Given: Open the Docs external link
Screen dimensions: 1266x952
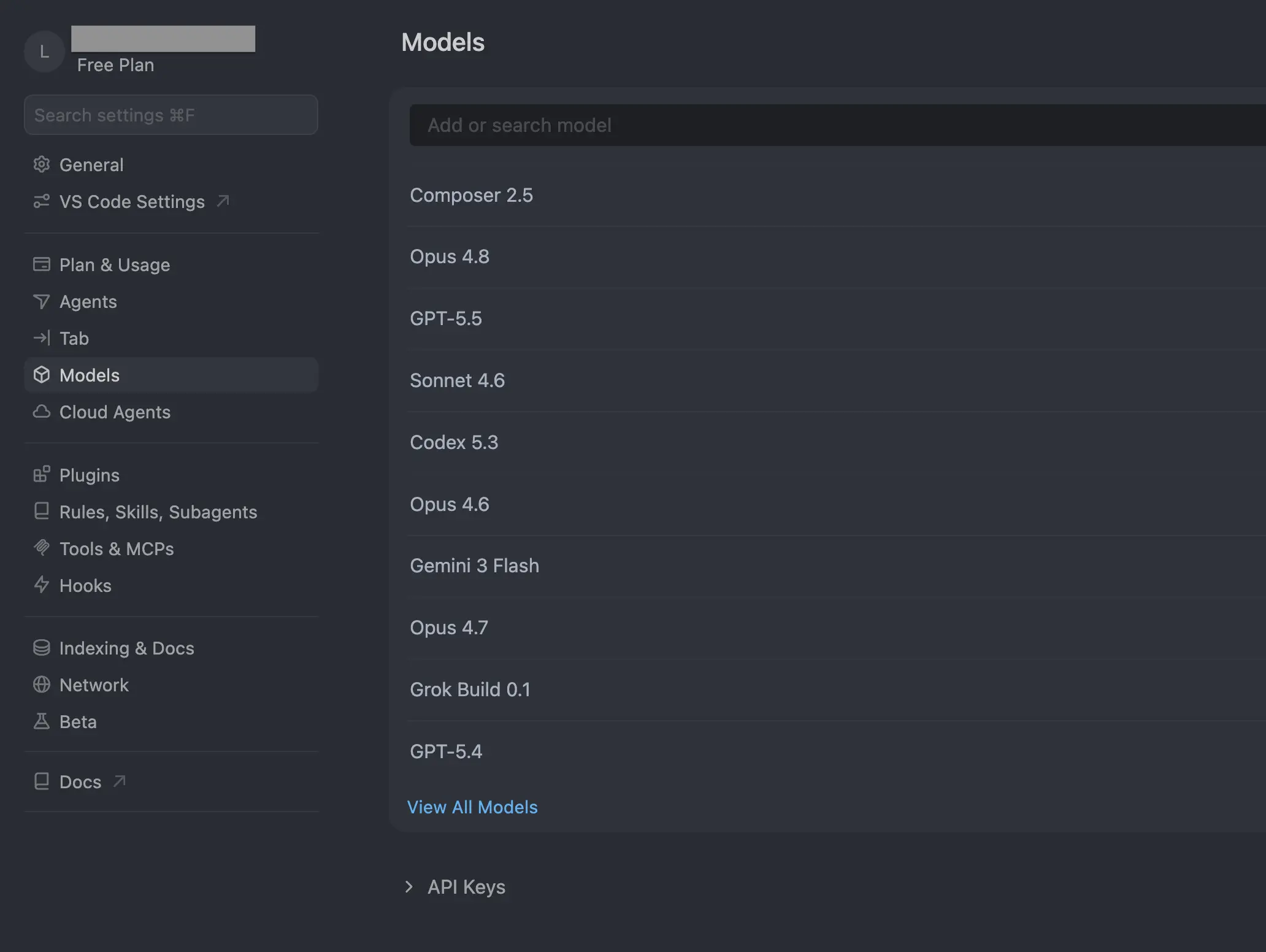Looking at the screenshot, I should click(171, 781).
